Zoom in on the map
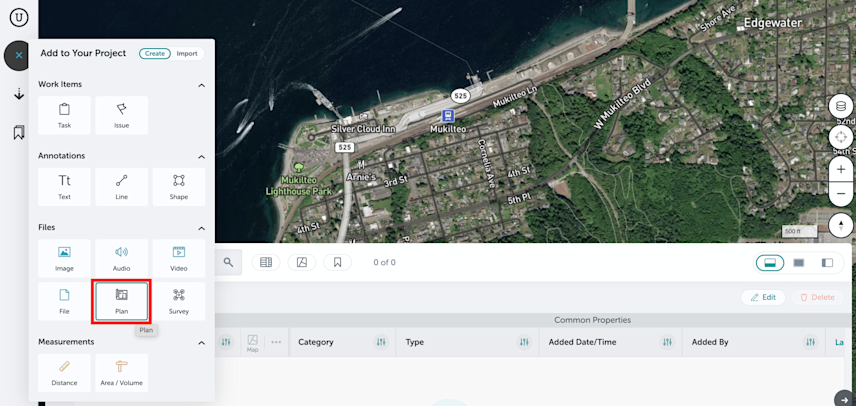 [841, 170]
